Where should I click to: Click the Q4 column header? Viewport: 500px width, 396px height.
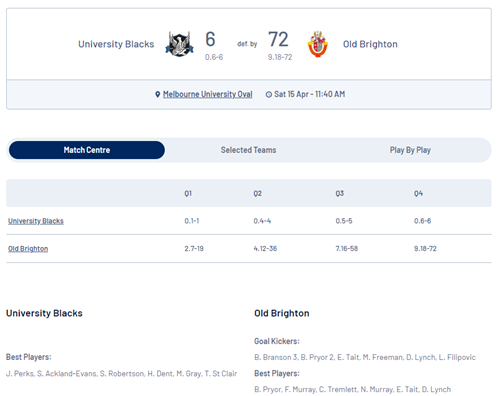[x=418, y=193]
